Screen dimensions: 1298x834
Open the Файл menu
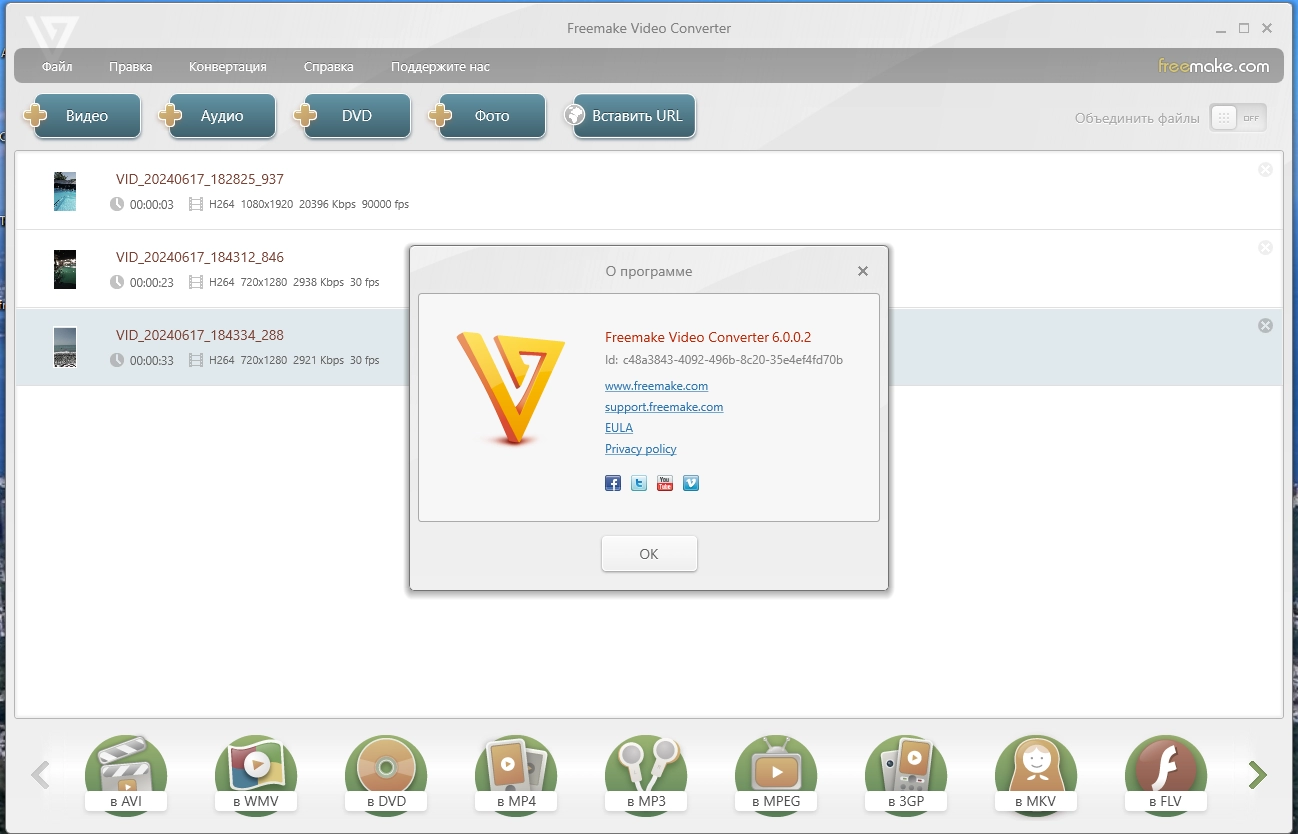[x=57, y=67]
